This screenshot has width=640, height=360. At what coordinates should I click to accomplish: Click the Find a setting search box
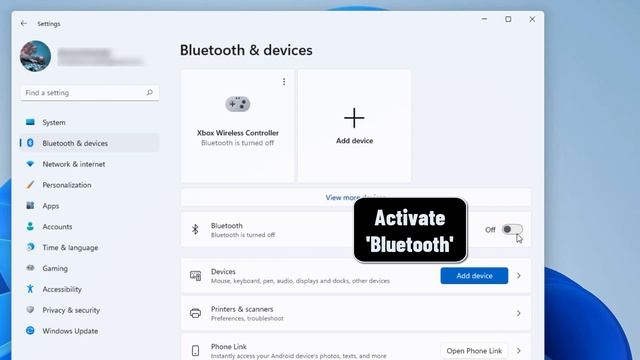coord(89,93)
